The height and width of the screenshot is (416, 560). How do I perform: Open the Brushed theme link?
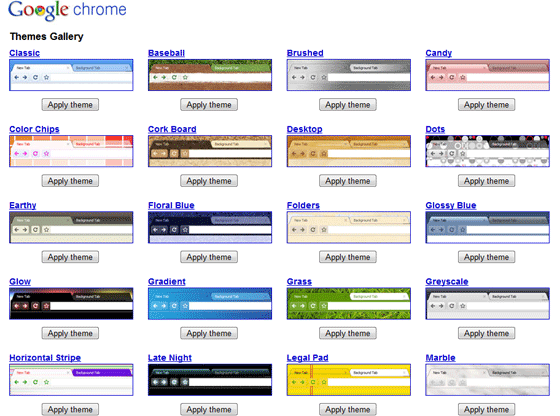[x=305, y=53]
